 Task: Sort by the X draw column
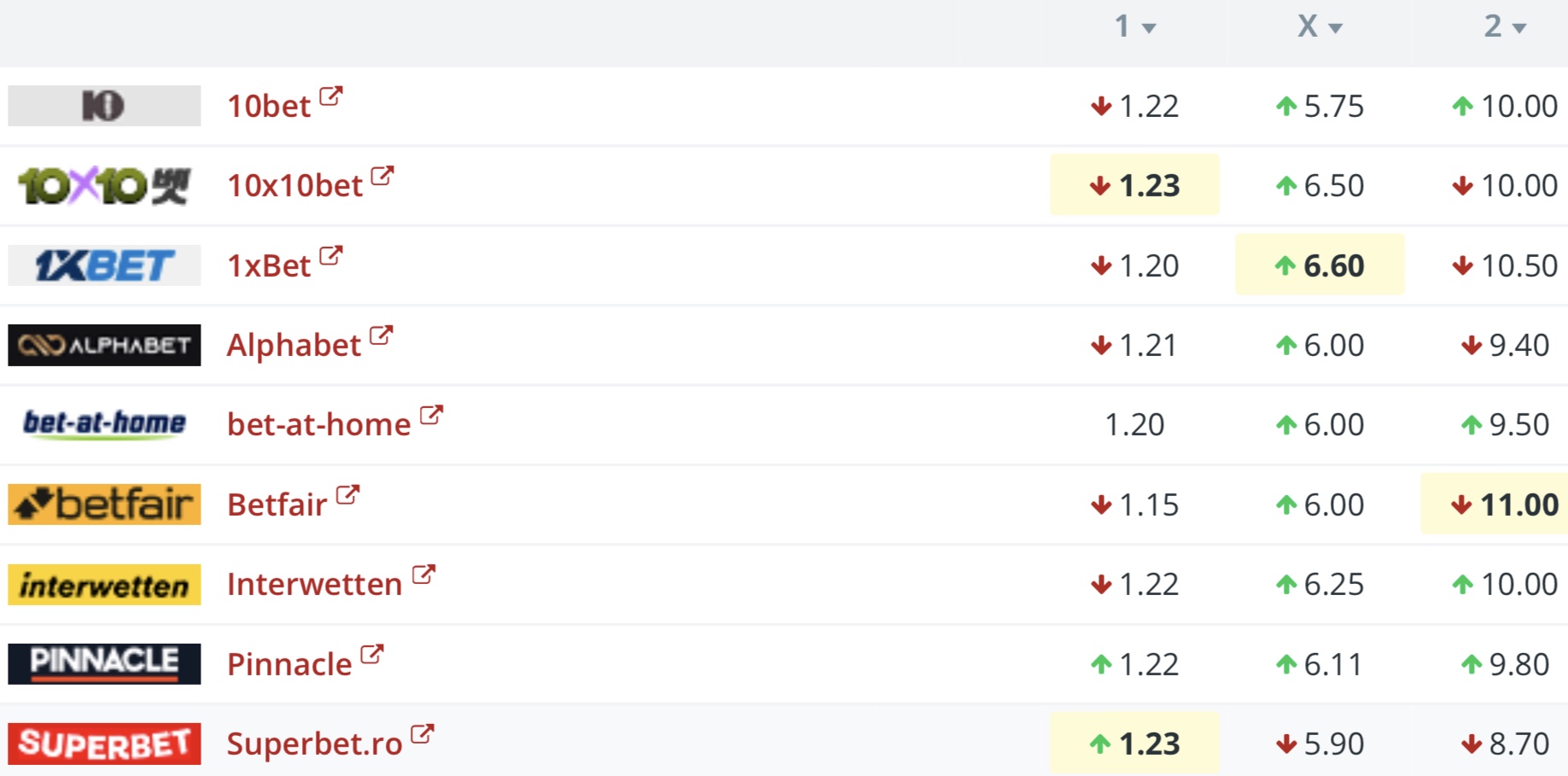coord(1320,26)
